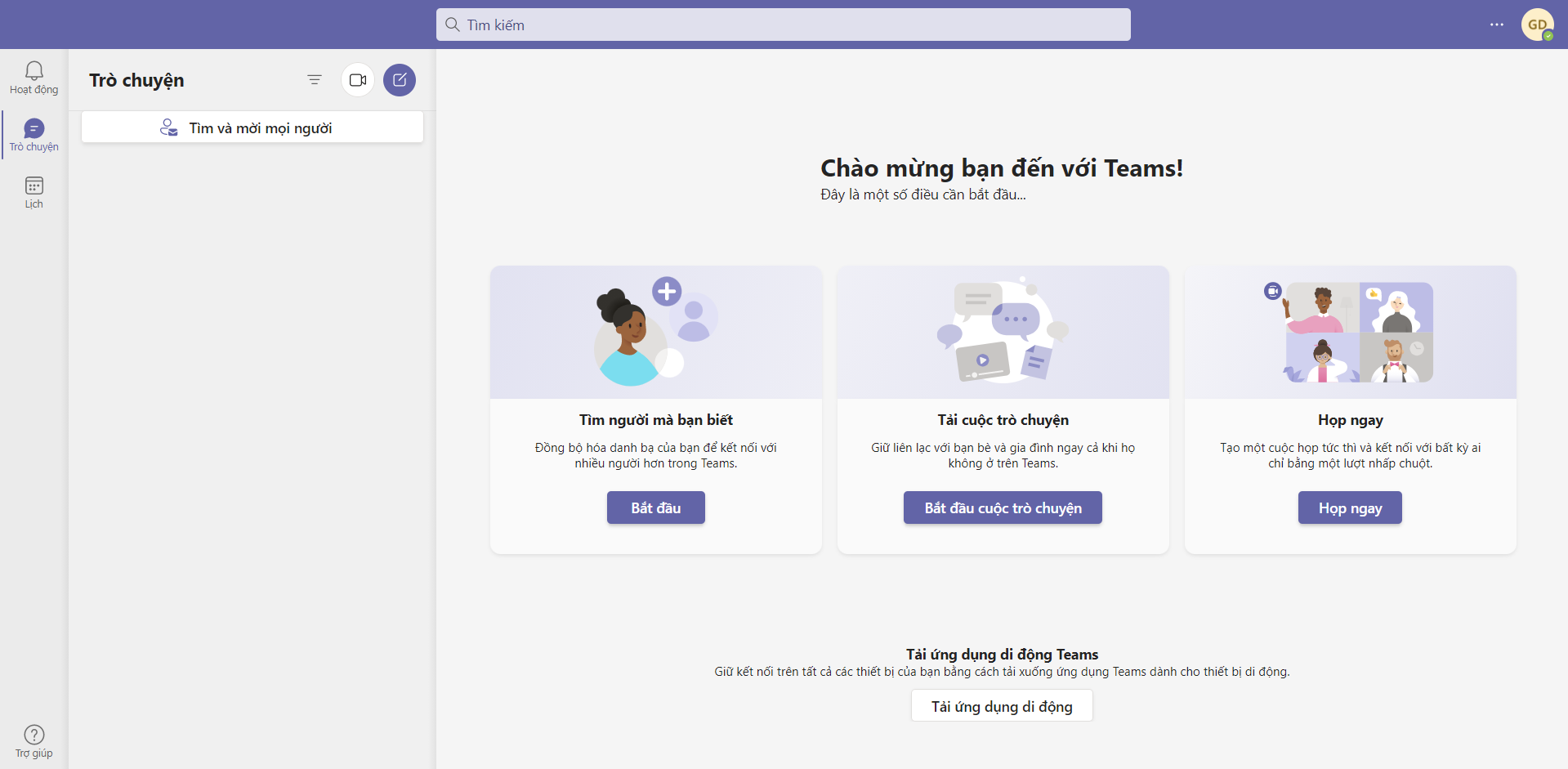1568x769 pixels.
Task: Start a video meeting via camera icon
Action: (357, 79)
